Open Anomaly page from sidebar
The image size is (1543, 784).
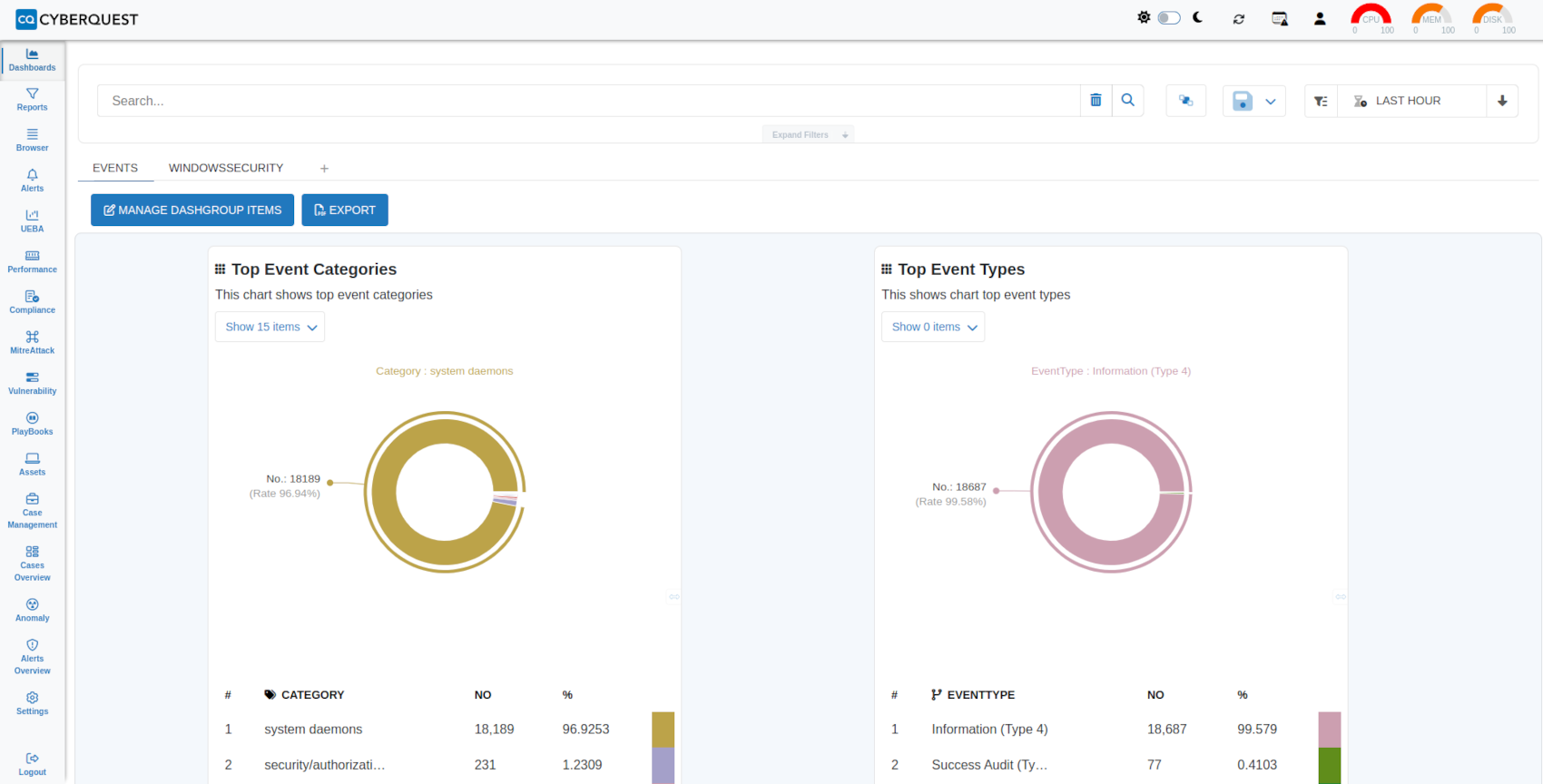pos(32,610)
